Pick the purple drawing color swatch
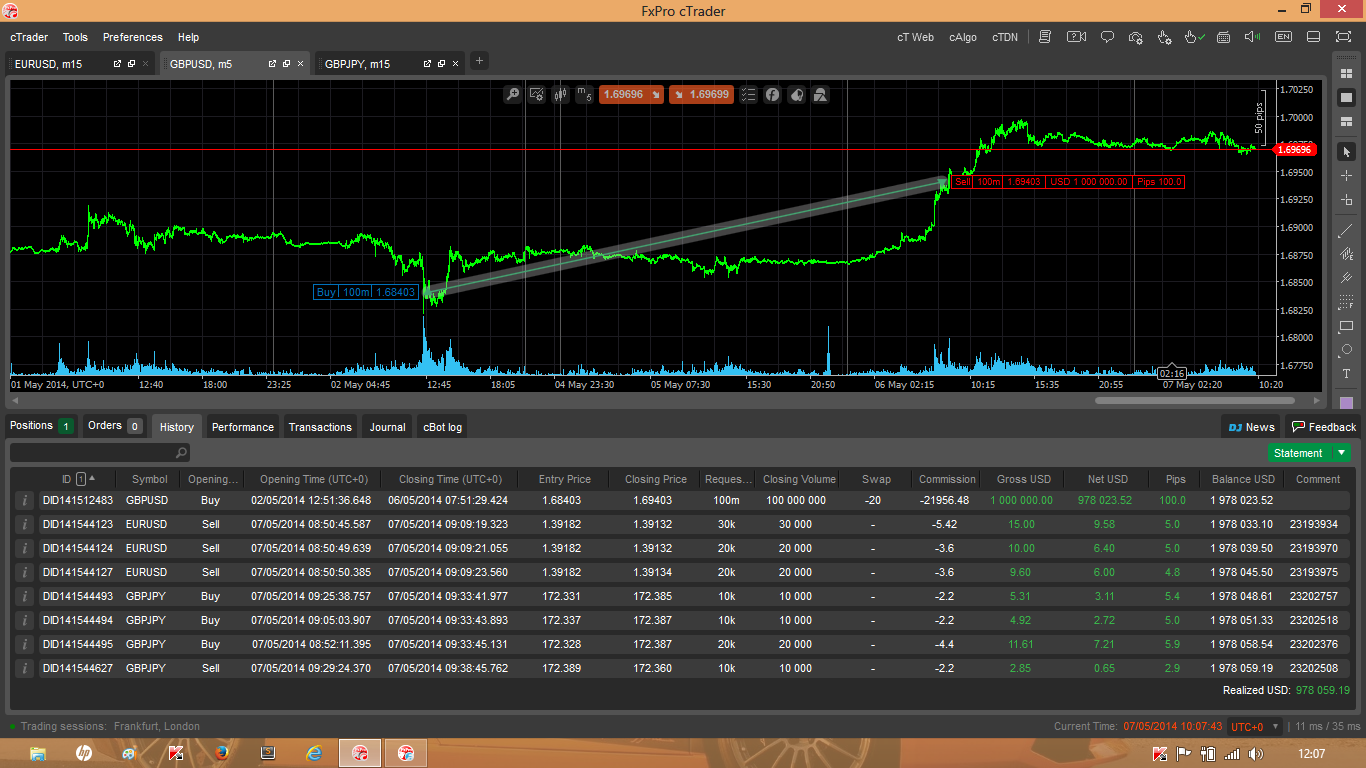This screenshot has width=1366, height=768. pyautogui.click(x=1346, y=403)
